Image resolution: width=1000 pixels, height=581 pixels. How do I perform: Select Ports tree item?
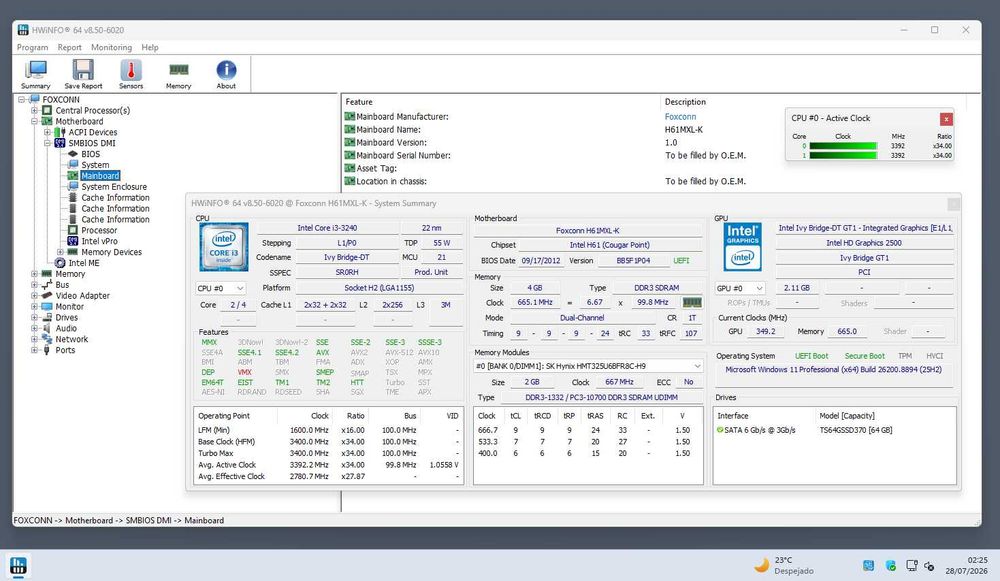click(x=65, y=350)
